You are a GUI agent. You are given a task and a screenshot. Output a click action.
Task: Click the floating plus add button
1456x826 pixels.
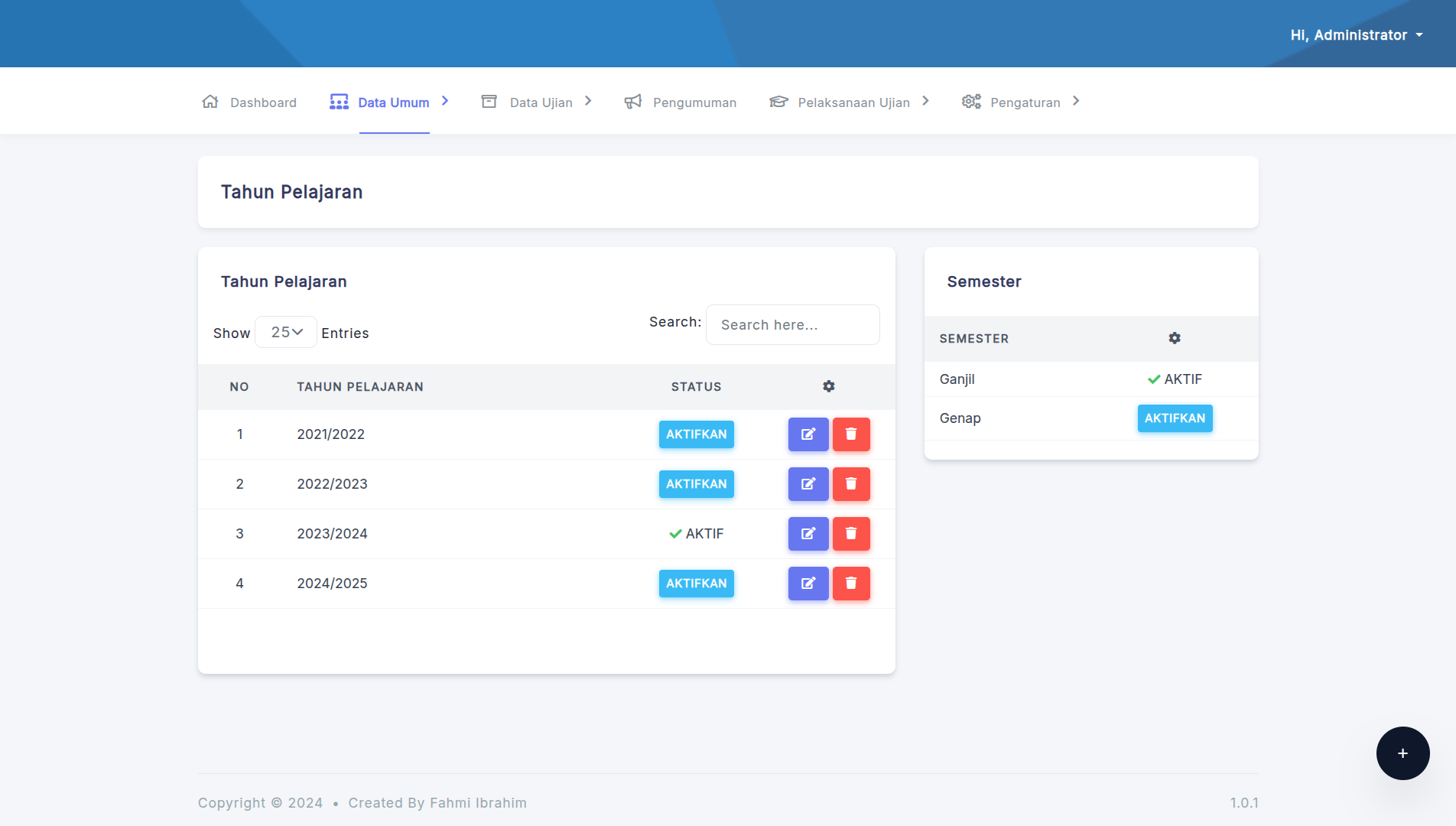tap(1402, 753)
